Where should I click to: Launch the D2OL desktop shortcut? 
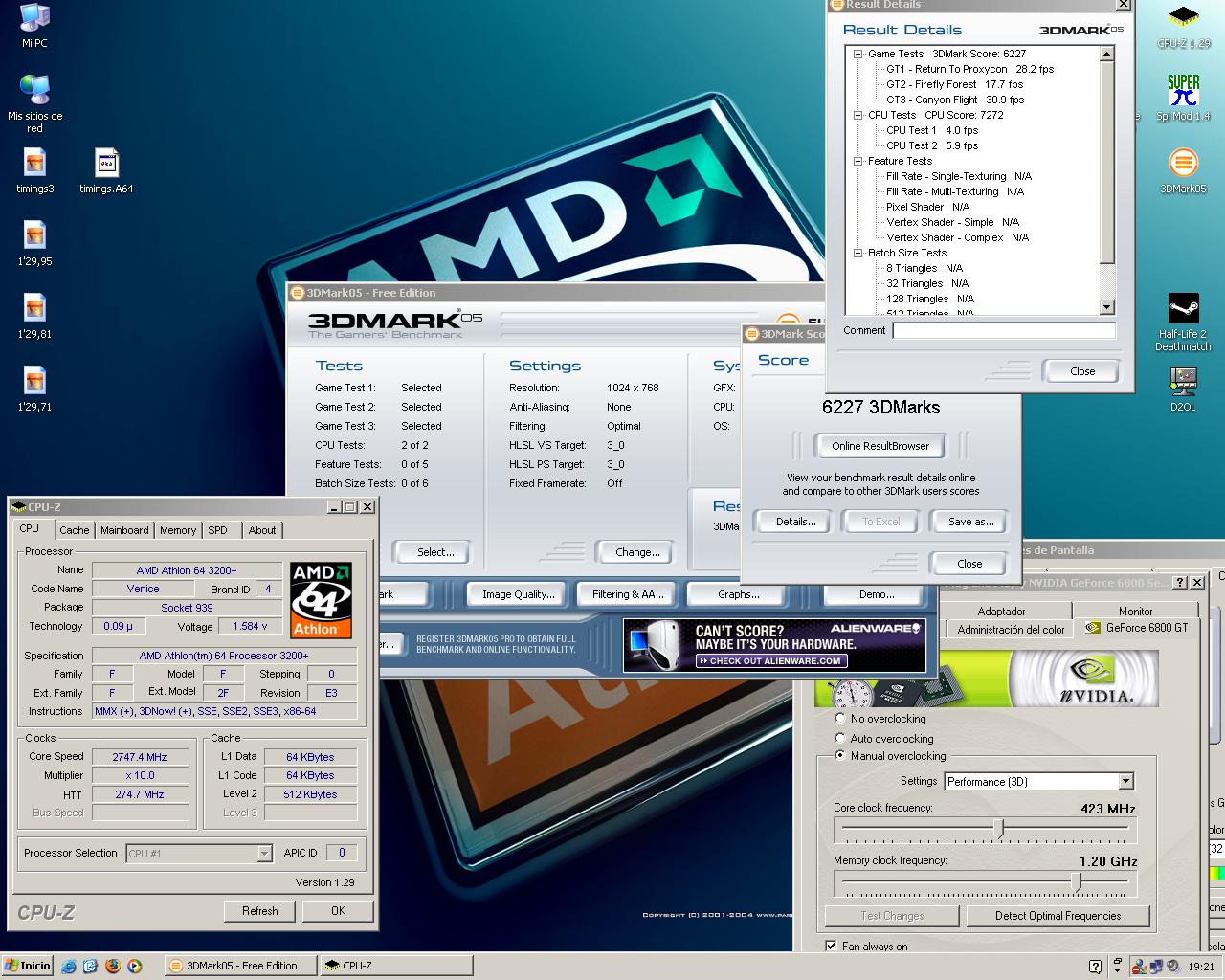pyautogui.click(x=1183, y=390)
